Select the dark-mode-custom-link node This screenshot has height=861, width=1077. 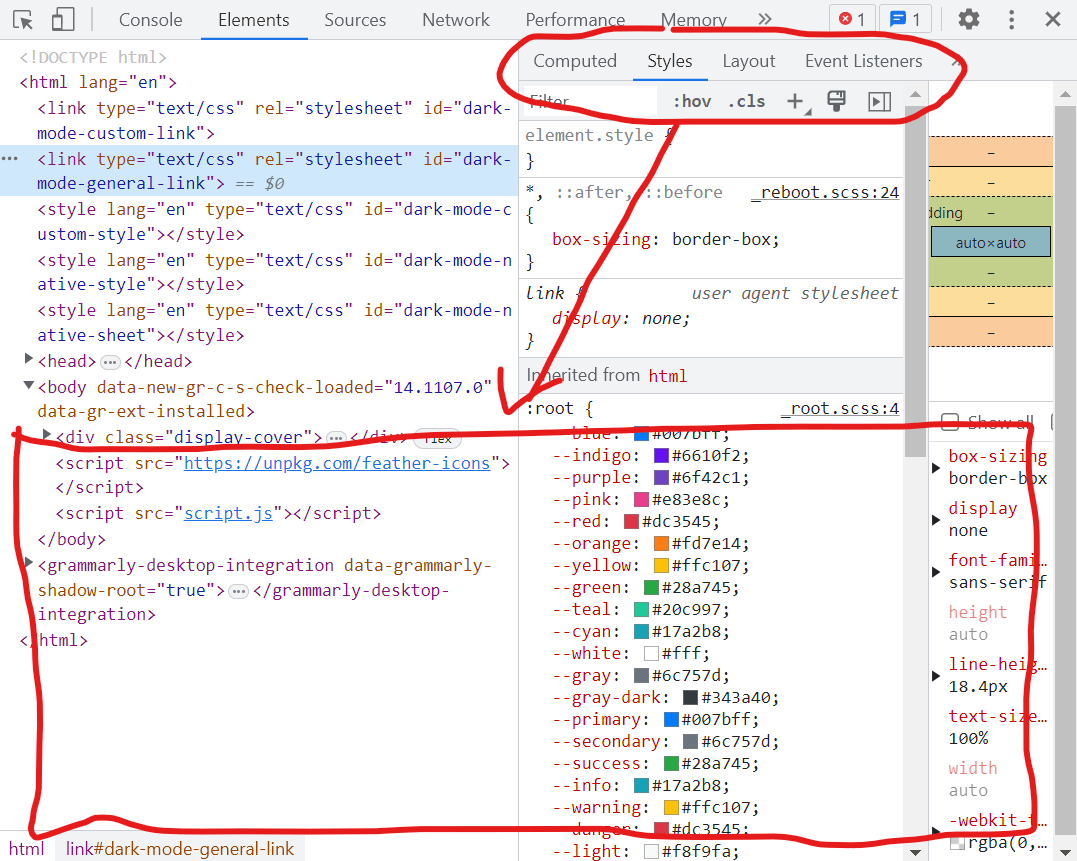(x=275, y=121)
